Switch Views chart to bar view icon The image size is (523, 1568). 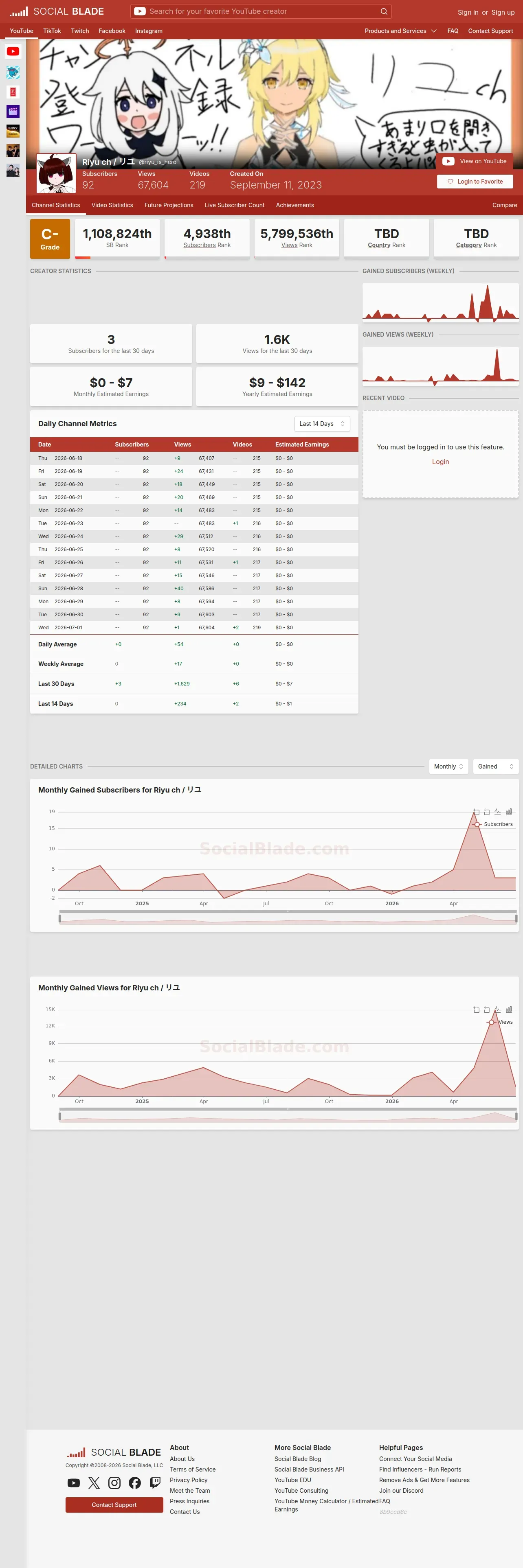tap(508, 1010)
